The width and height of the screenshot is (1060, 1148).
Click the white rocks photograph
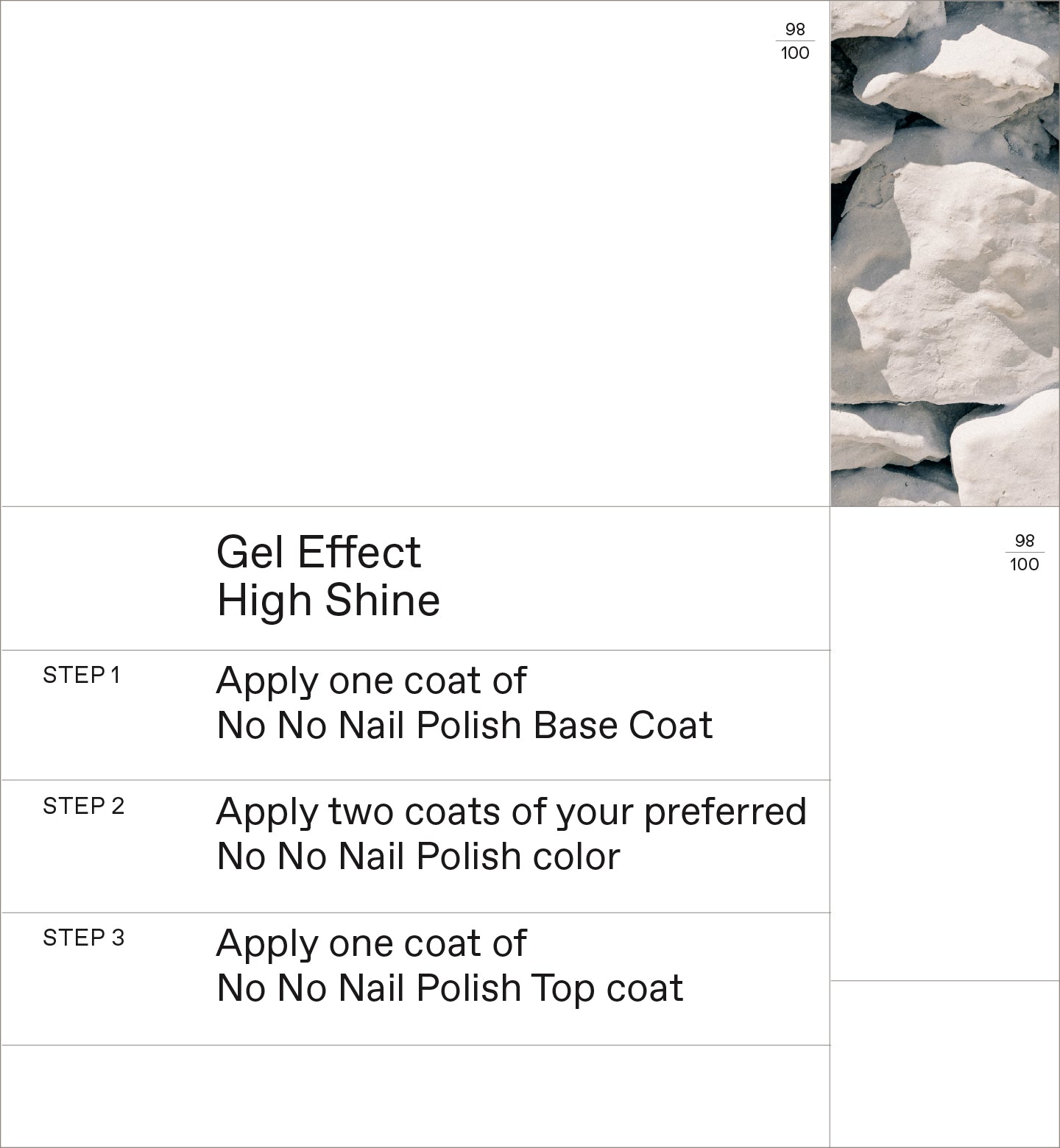(945, 253)
